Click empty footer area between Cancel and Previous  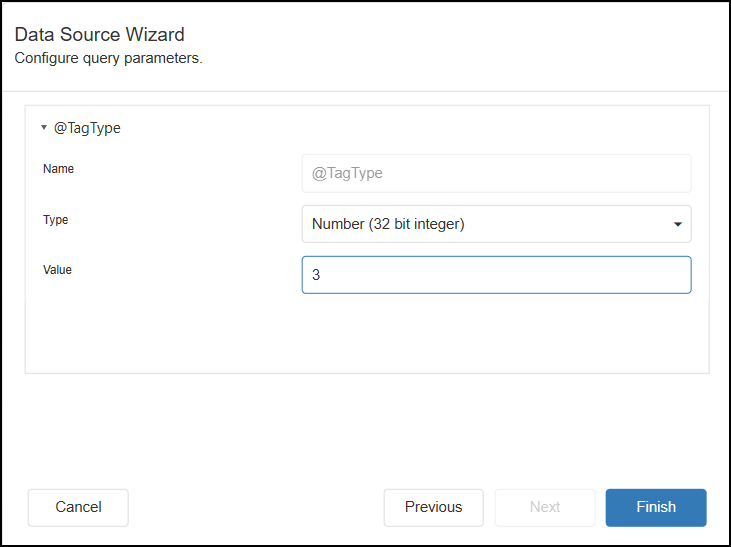256,507
